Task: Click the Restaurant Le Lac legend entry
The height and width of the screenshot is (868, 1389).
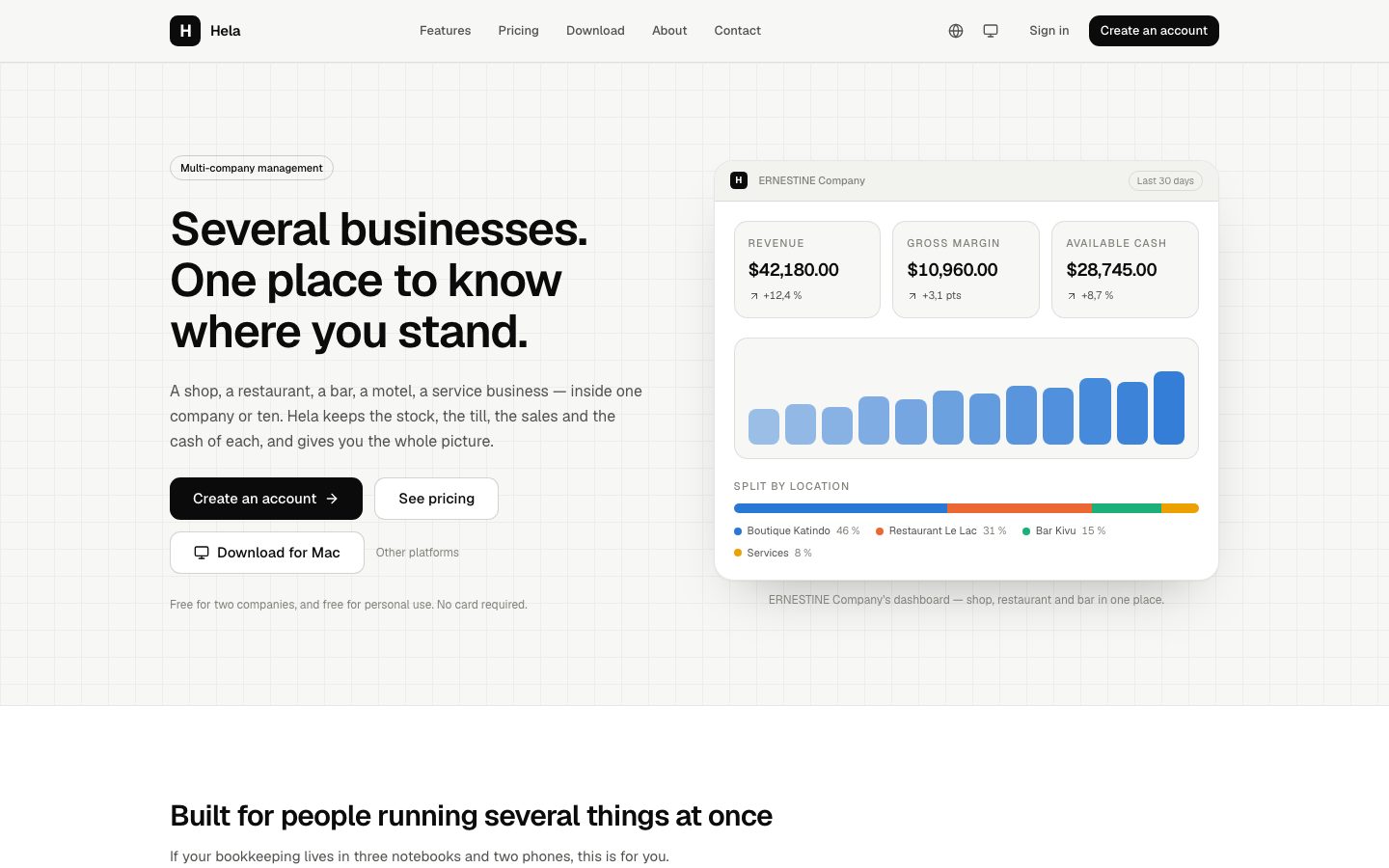Action: point(940,530)
